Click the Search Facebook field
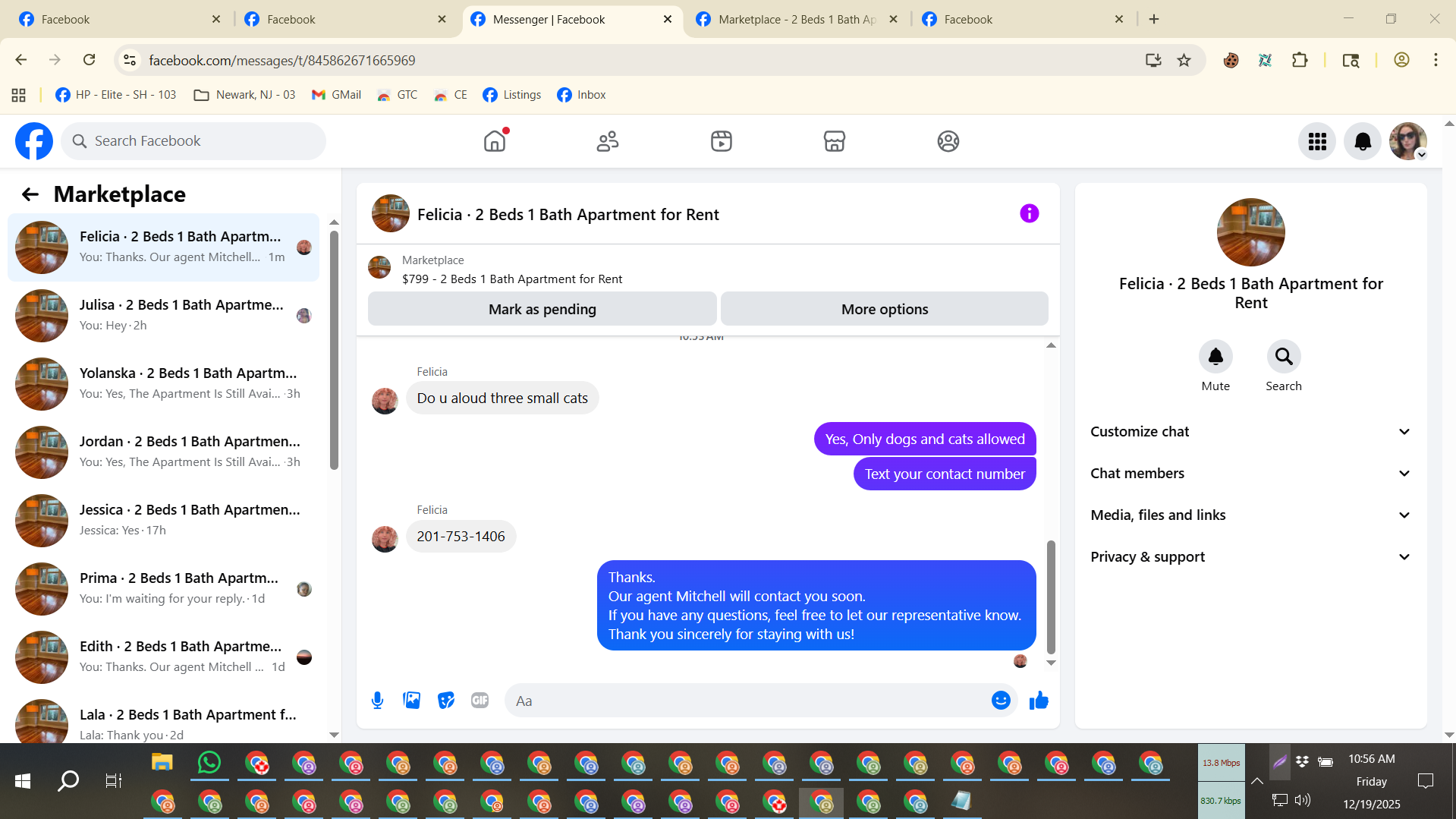Screen dimensions: 1456x819 [x=193, y=141]
